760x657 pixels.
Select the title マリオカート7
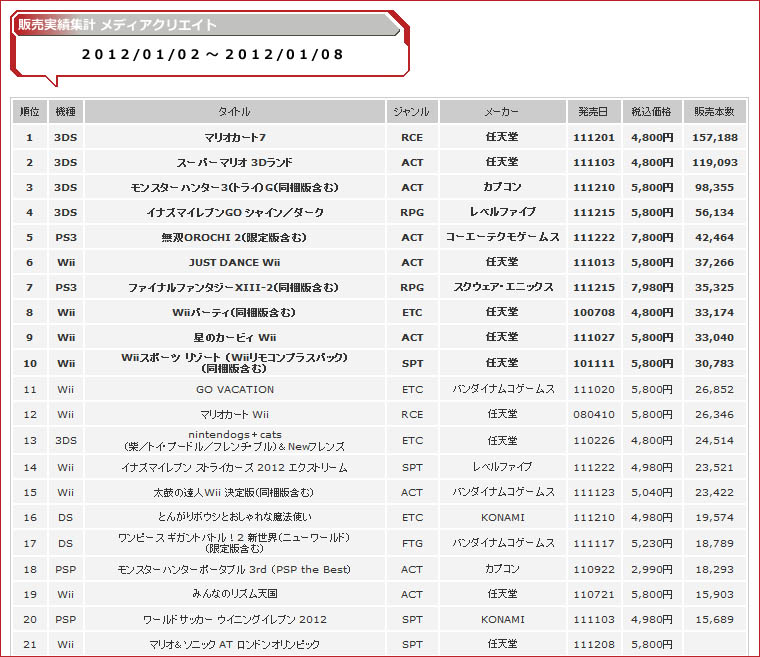tap(235, 138)
